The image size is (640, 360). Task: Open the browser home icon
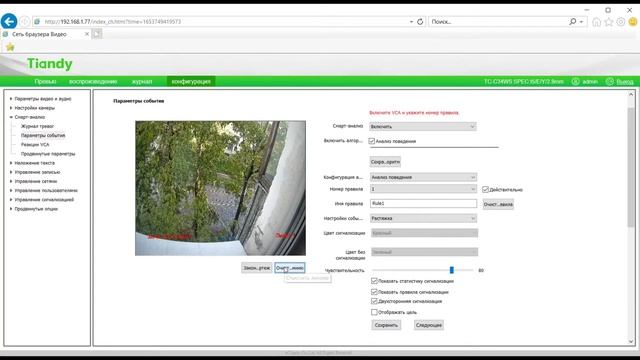click(596, 22)
